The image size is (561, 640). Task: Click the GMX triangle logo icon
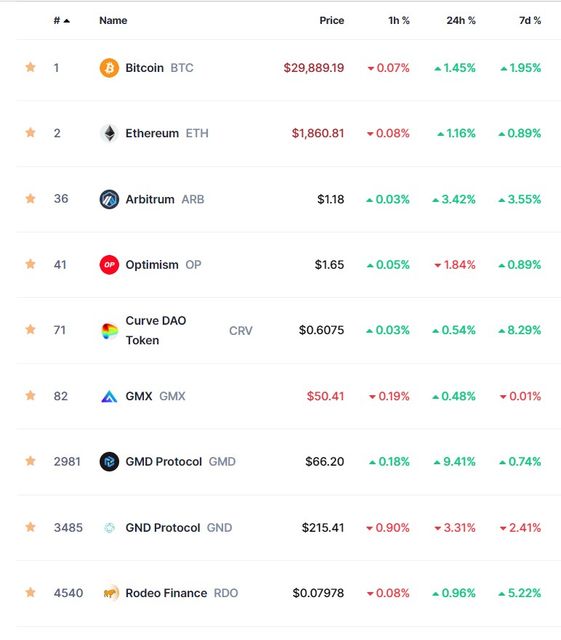tap(109, 396)
